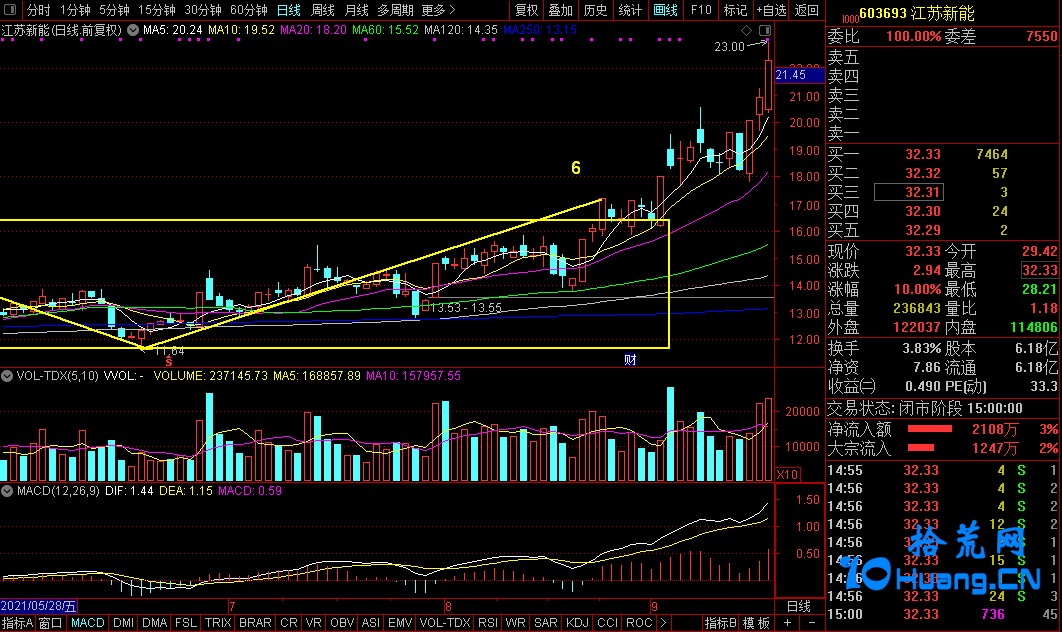Click the 返回 back button

point(806,10)
